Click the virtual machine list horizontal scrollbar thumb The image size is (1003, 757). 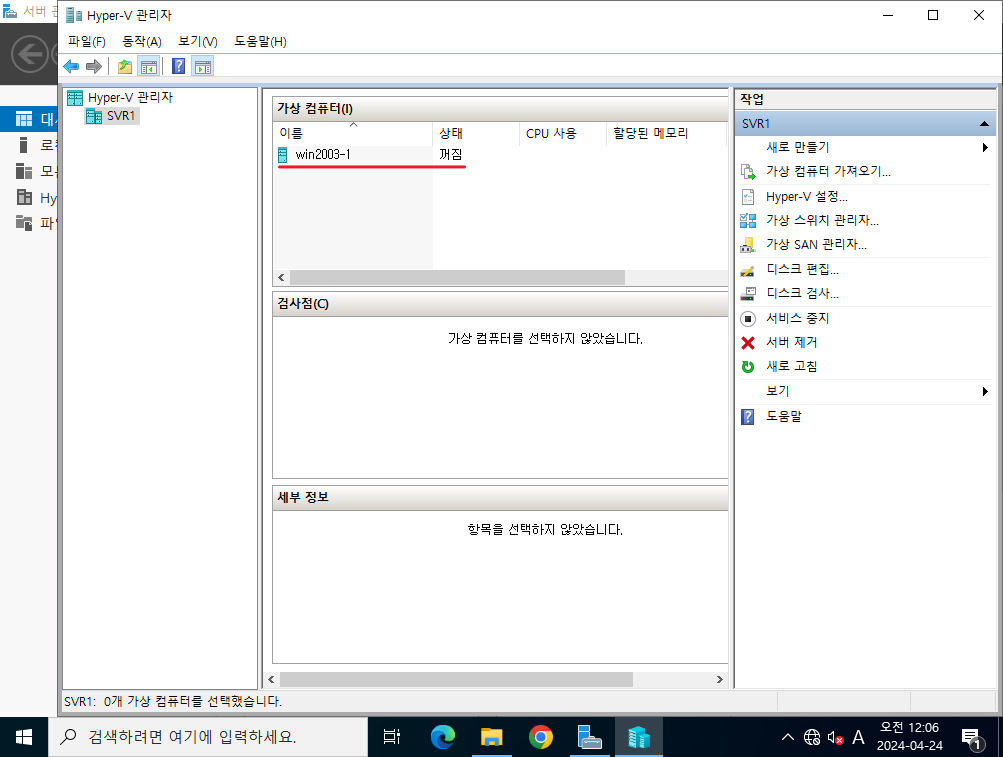click(x=457, y=277)
